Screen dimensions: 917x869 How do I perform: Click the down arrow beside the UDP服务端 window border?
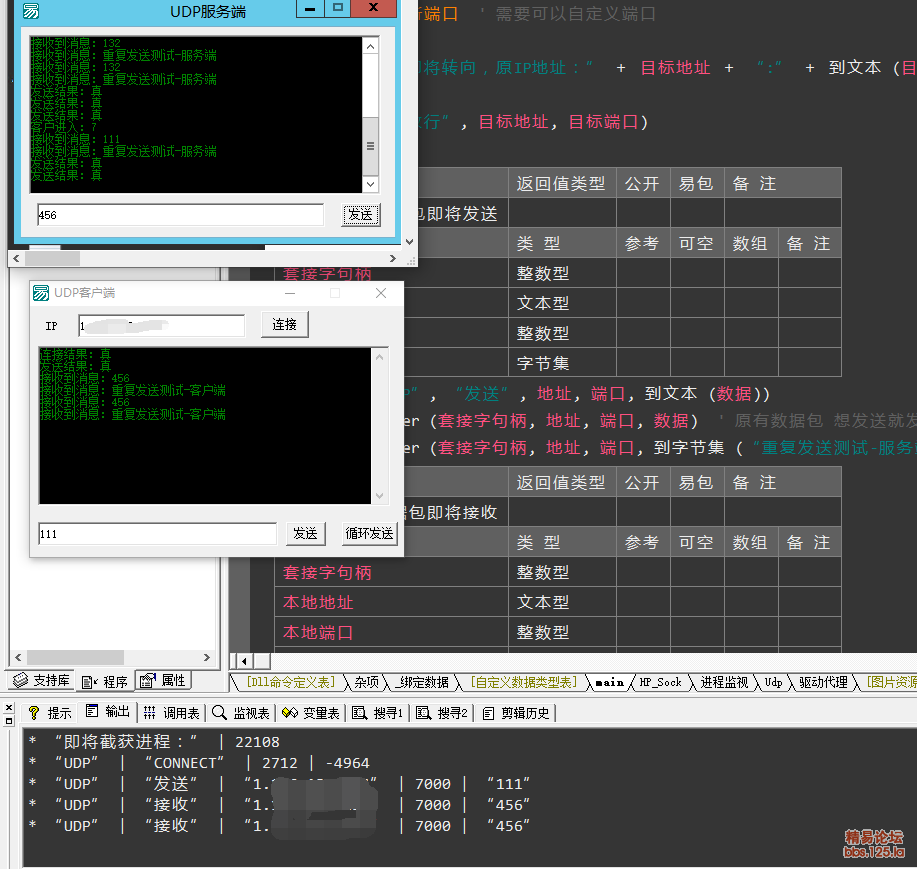coord(409,242)
